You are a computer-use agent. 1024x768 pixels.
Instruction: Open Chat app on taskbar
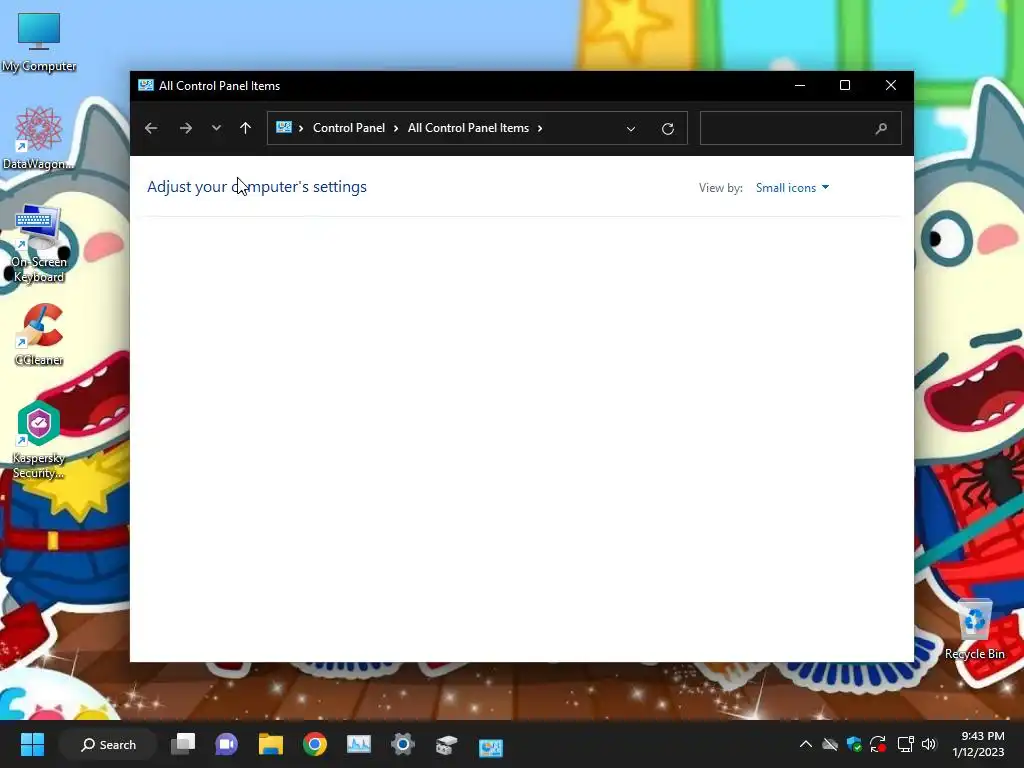click(227, 744)
